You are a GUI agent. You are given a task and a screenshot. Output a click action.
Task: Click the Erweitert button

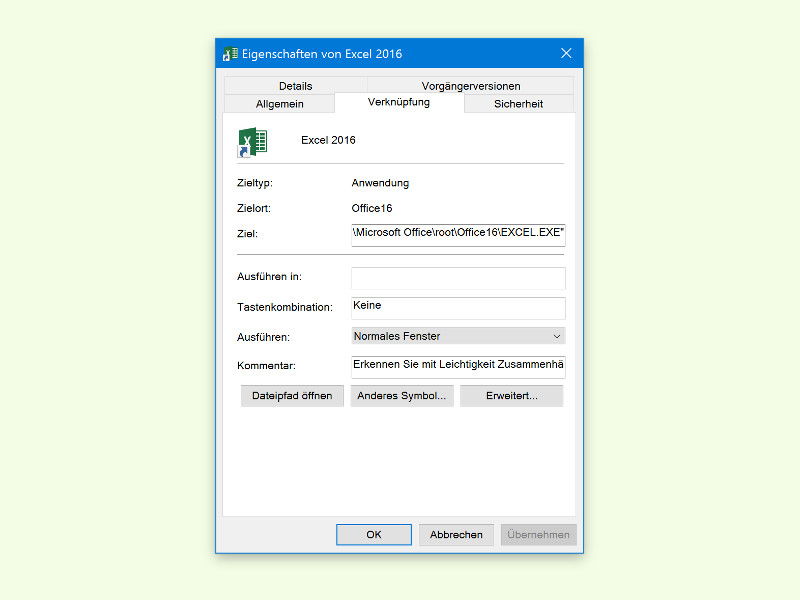(x=512, y=396)
